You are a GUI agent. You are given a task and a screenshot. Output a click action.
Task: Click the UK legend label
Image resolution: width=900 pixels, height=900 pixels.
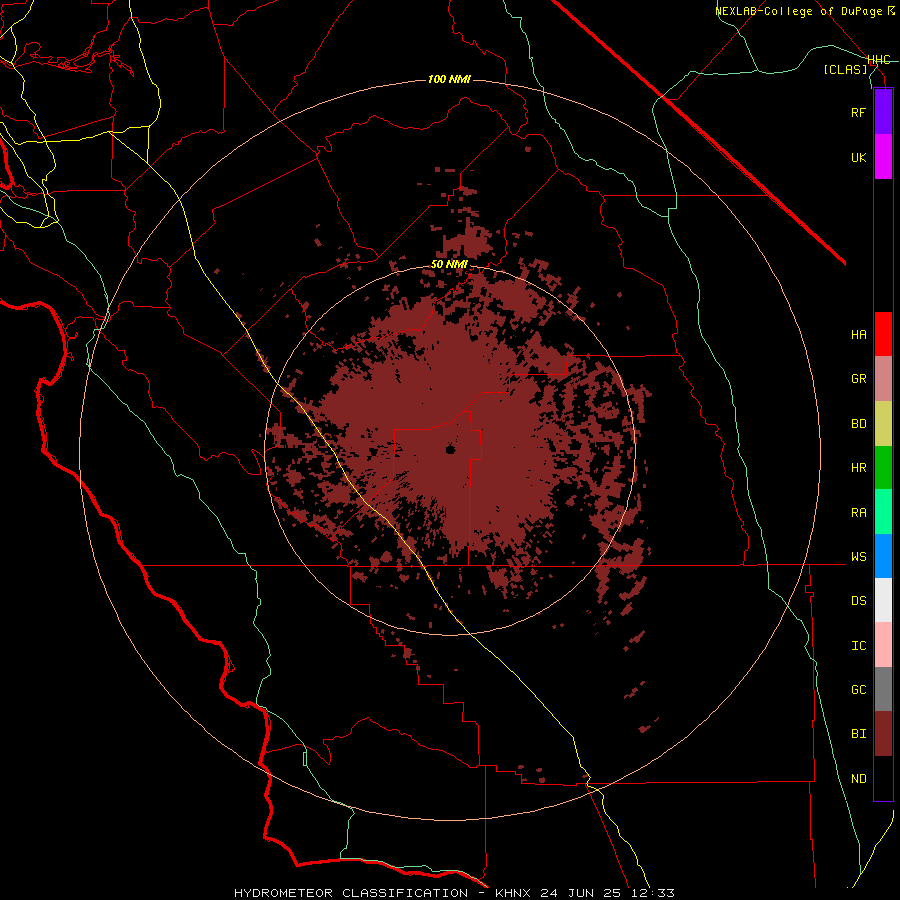(x=858, y=157)
